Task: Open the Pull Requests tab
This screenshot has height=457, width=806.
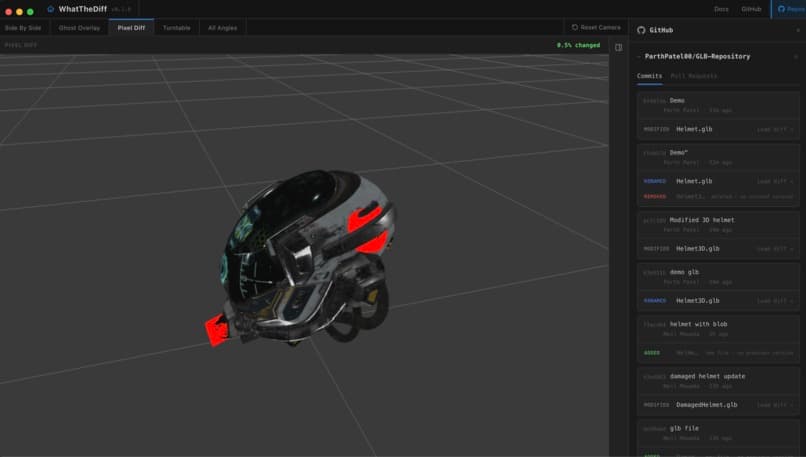Action: pos(693,76)
